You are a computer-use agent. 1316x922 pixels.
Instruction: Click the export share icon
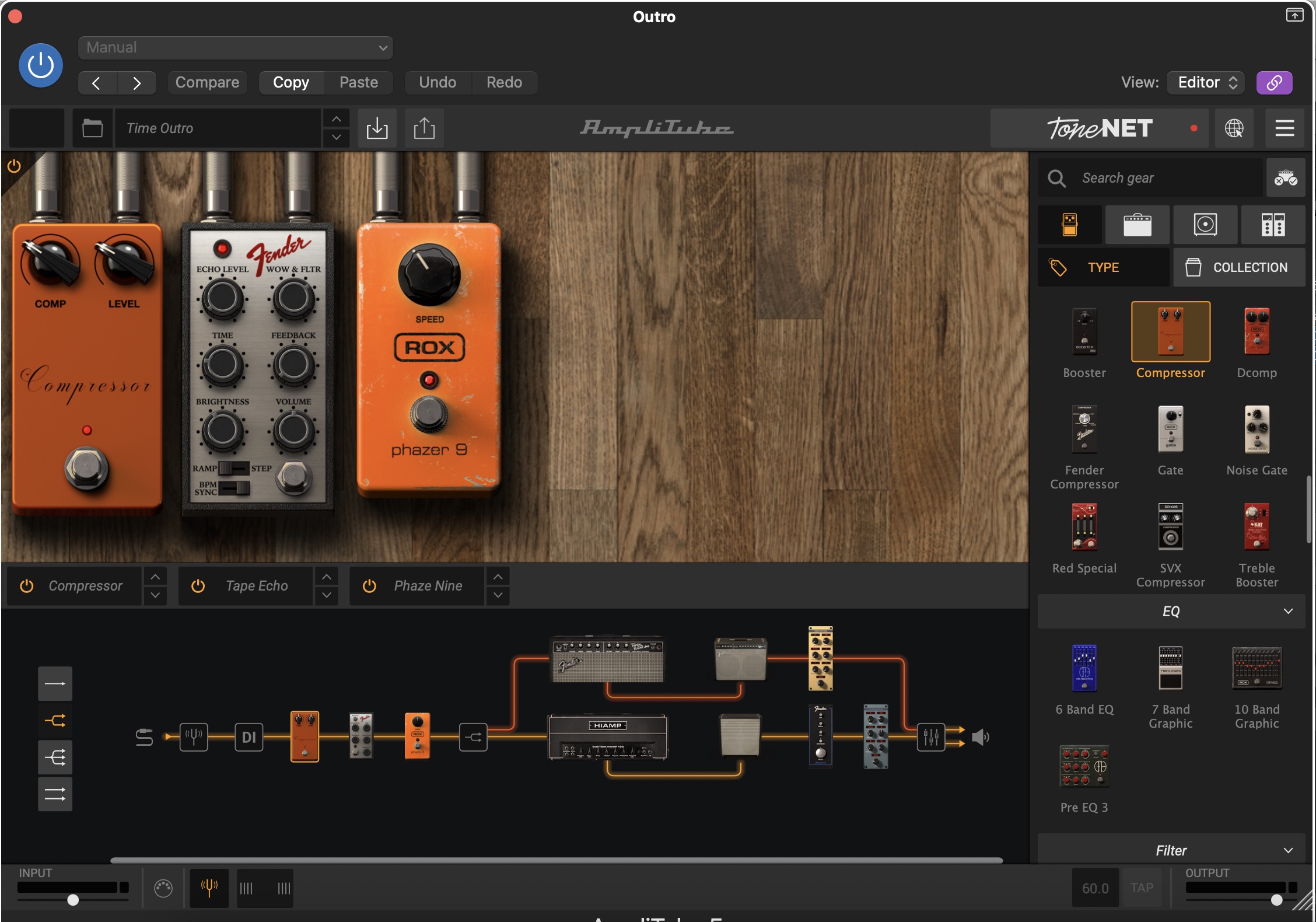(x=425, y=128)
